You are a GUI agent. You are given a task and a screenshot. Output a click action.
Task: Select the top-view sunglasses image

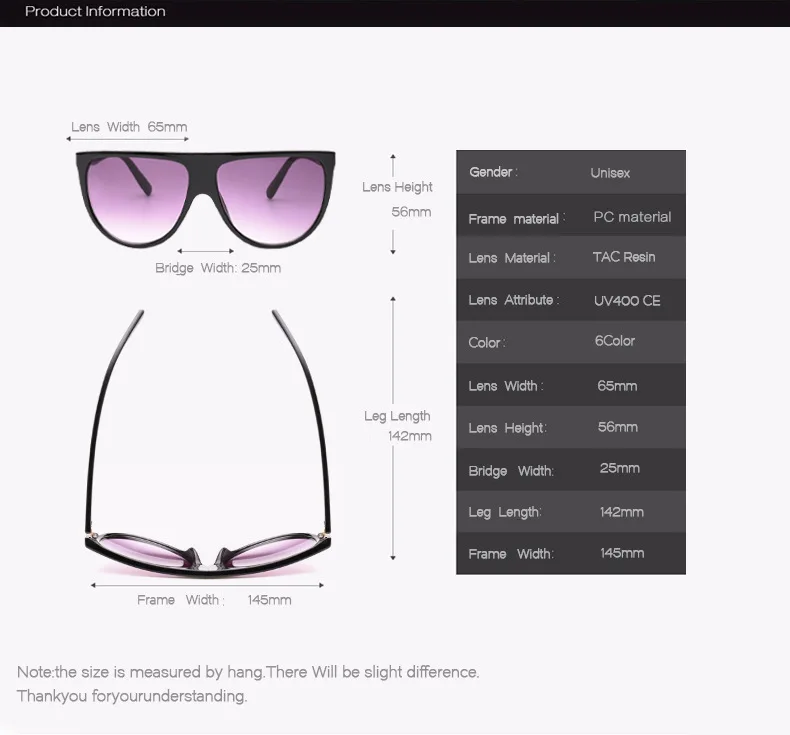[x=208, y=443]
